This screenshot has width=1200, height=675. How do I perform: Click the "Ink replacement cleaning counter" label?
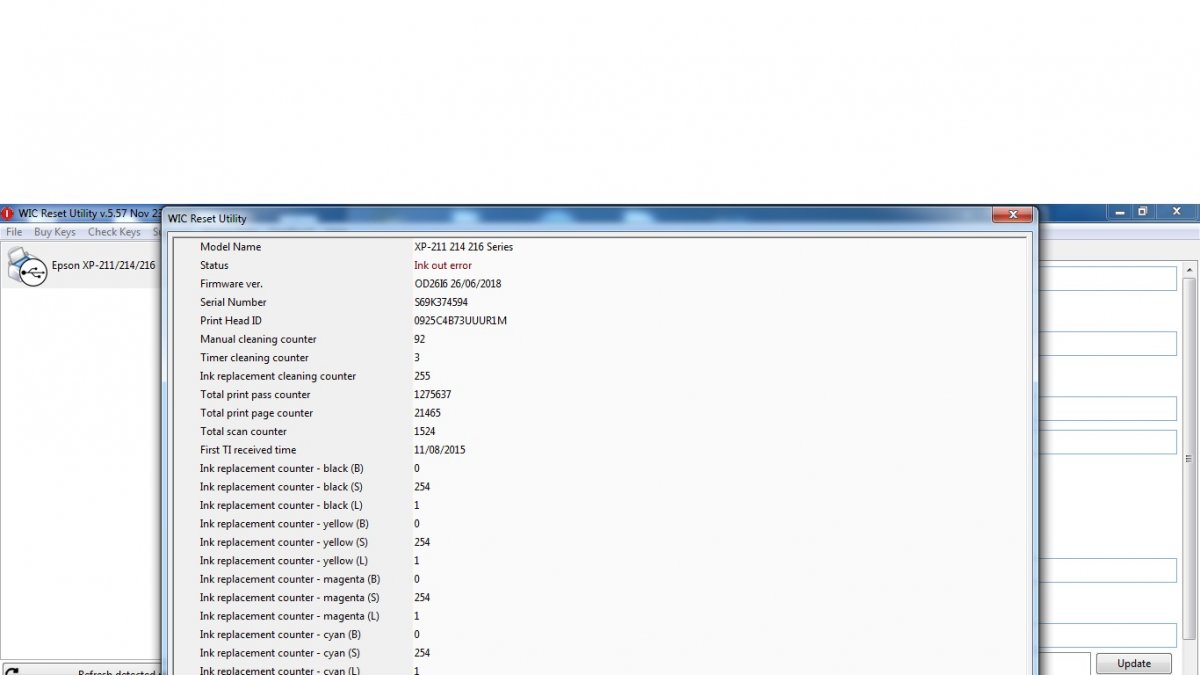point(278,376)
